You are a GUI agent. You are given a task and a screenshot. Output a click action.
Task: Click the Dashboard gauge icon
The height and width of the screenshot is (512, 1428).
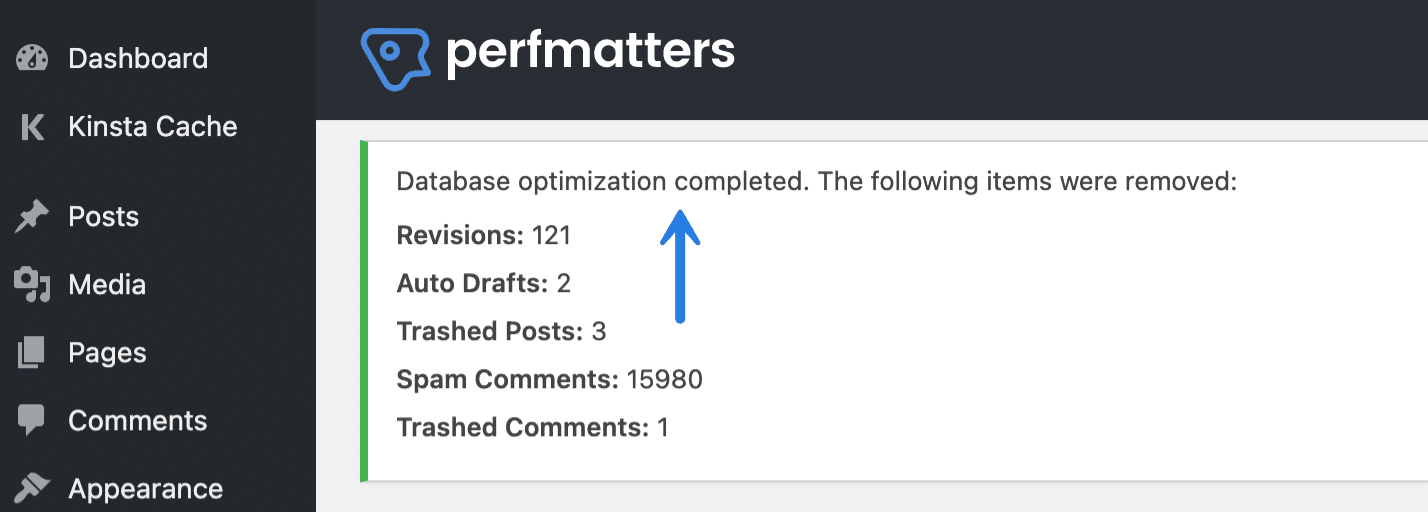point(32,58)
